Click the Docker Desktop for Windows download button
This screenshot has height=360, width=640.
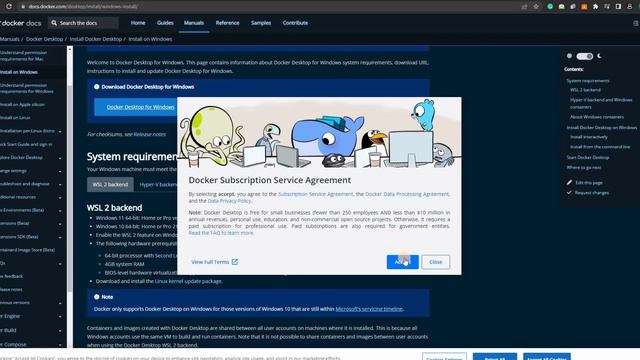(x=136, y=107)
